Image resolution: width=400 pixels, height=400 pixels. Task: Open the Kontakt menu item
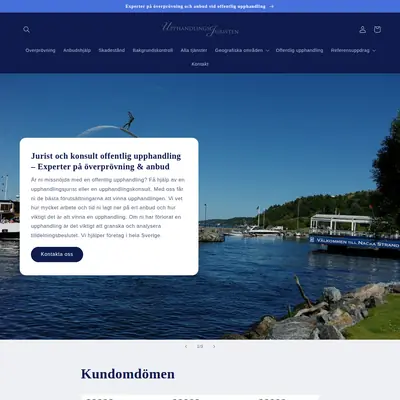(200, 64)
